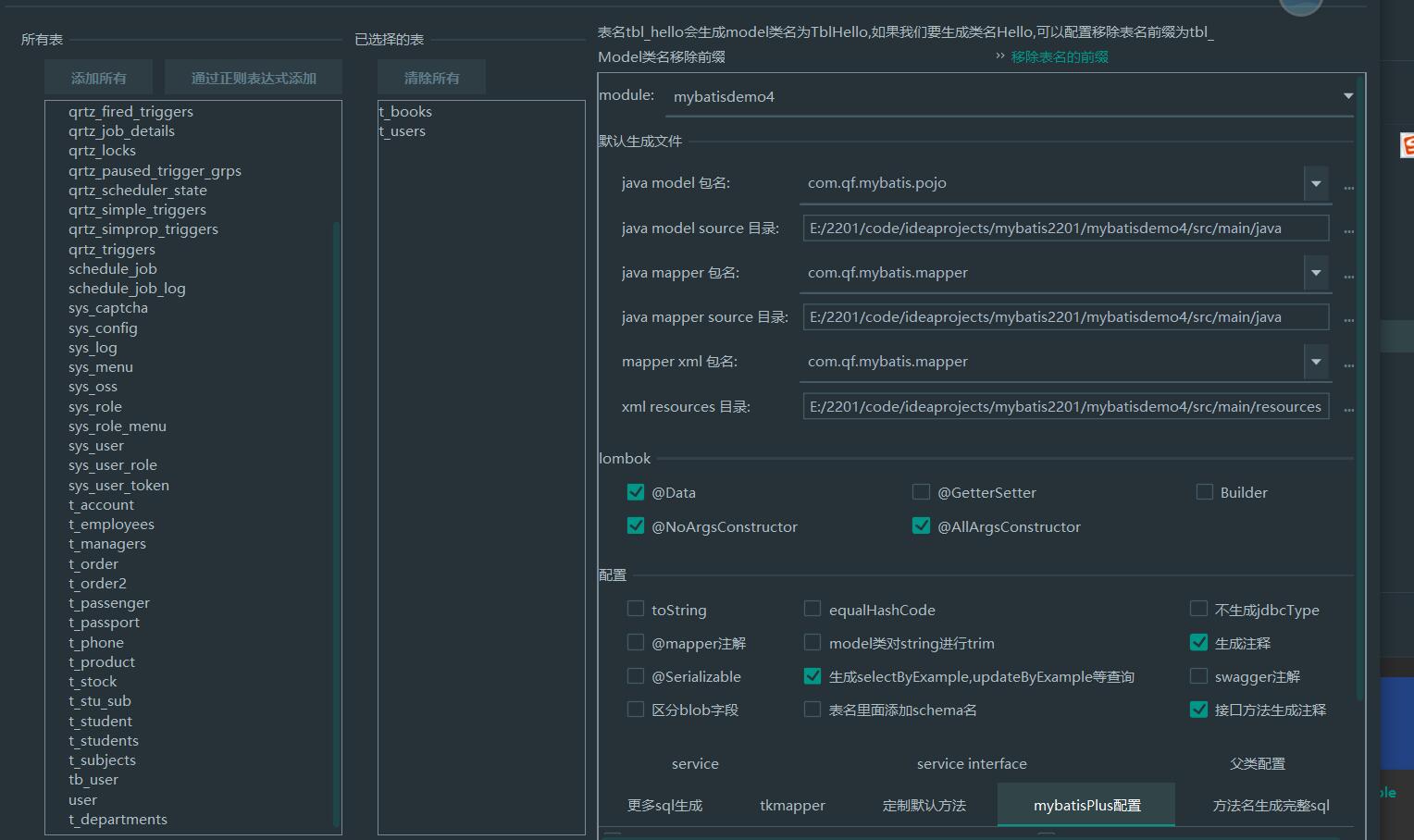Expand java mapper package name dropdown arrow
The image size is (1414, 840).
[x=1316, y=273]
